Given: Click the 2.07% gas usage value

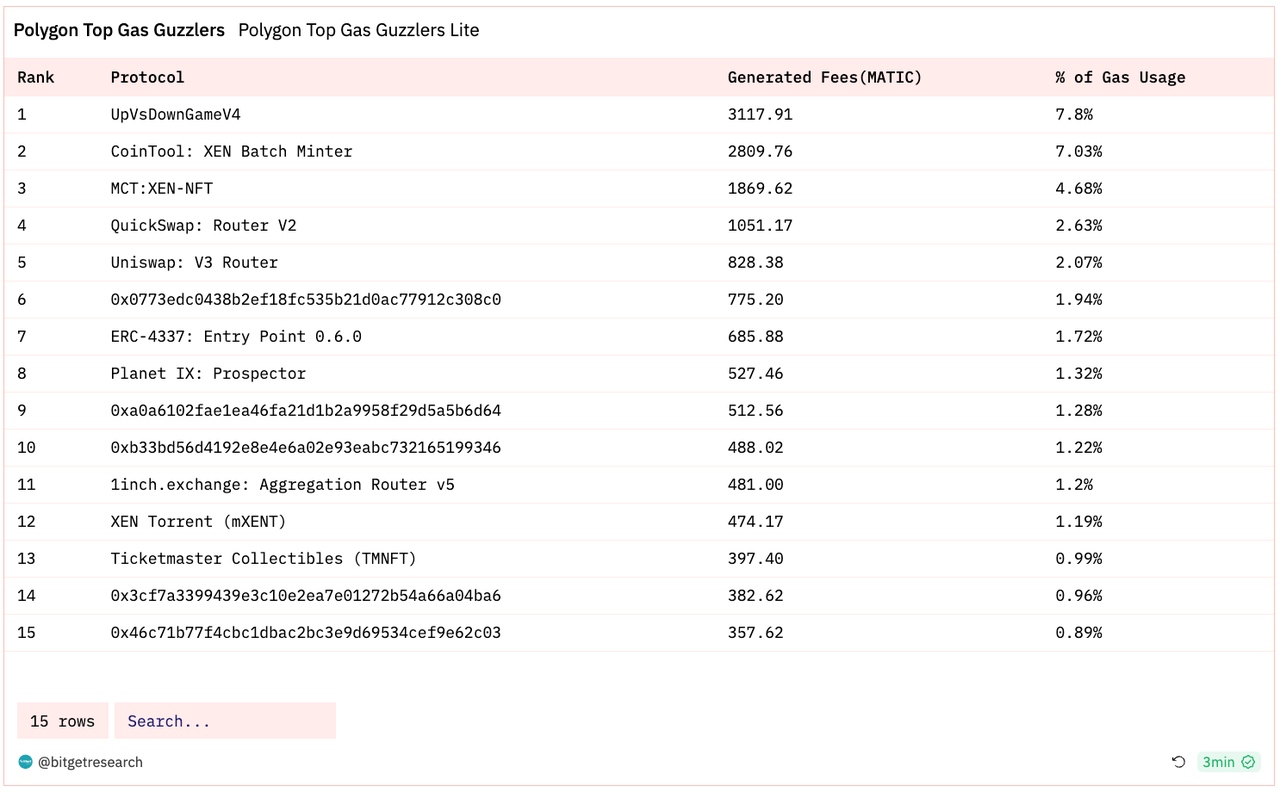Looking at the screenshot, I should point(1079,262).
